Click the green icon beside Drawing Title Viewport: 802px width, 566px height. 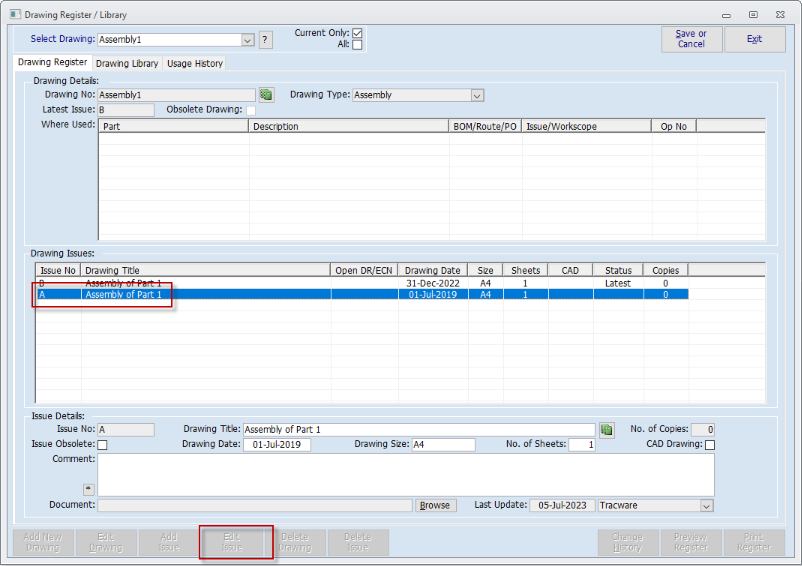coord(607,429)
